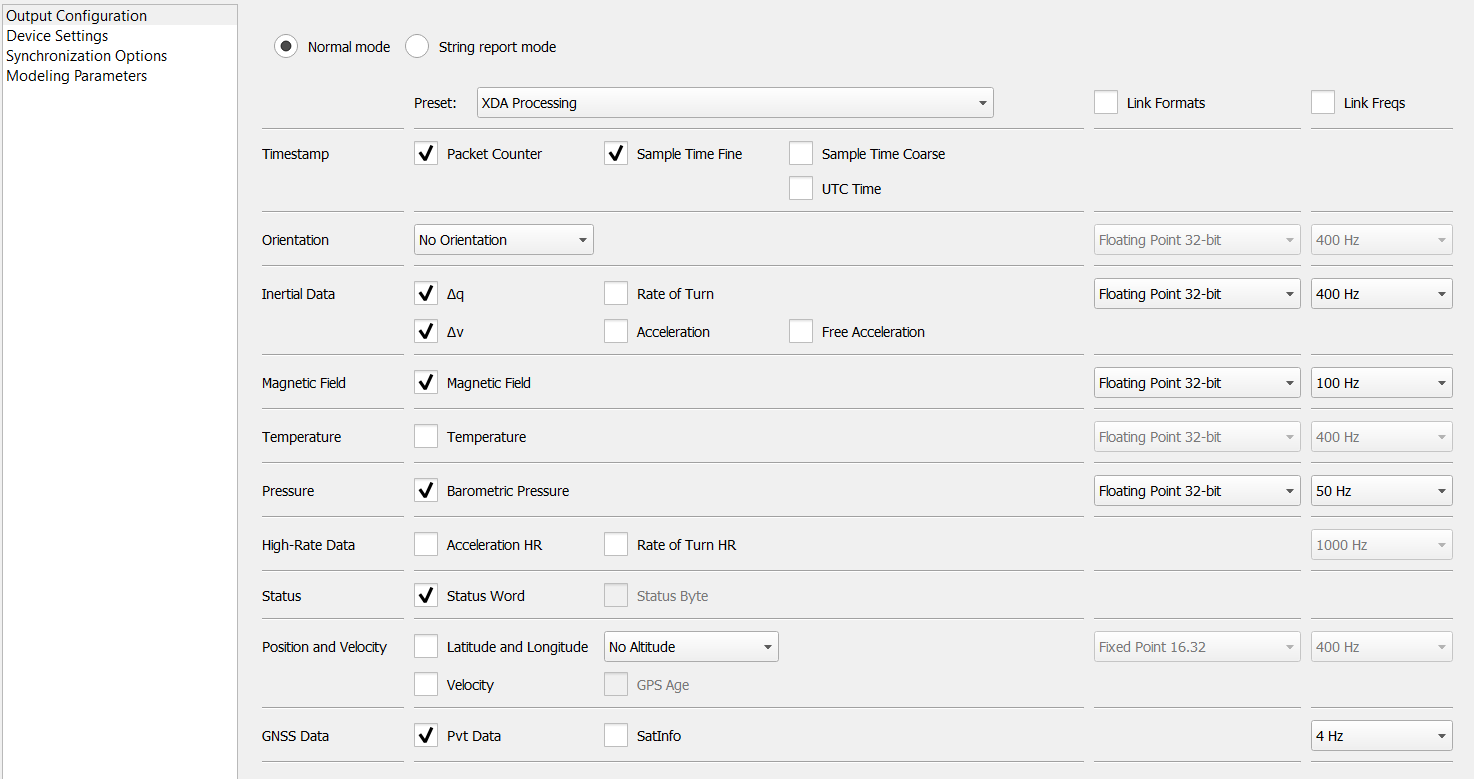The image size is (1474, 779).
Task: Select Normal mode
Action: tap(286, 45)
